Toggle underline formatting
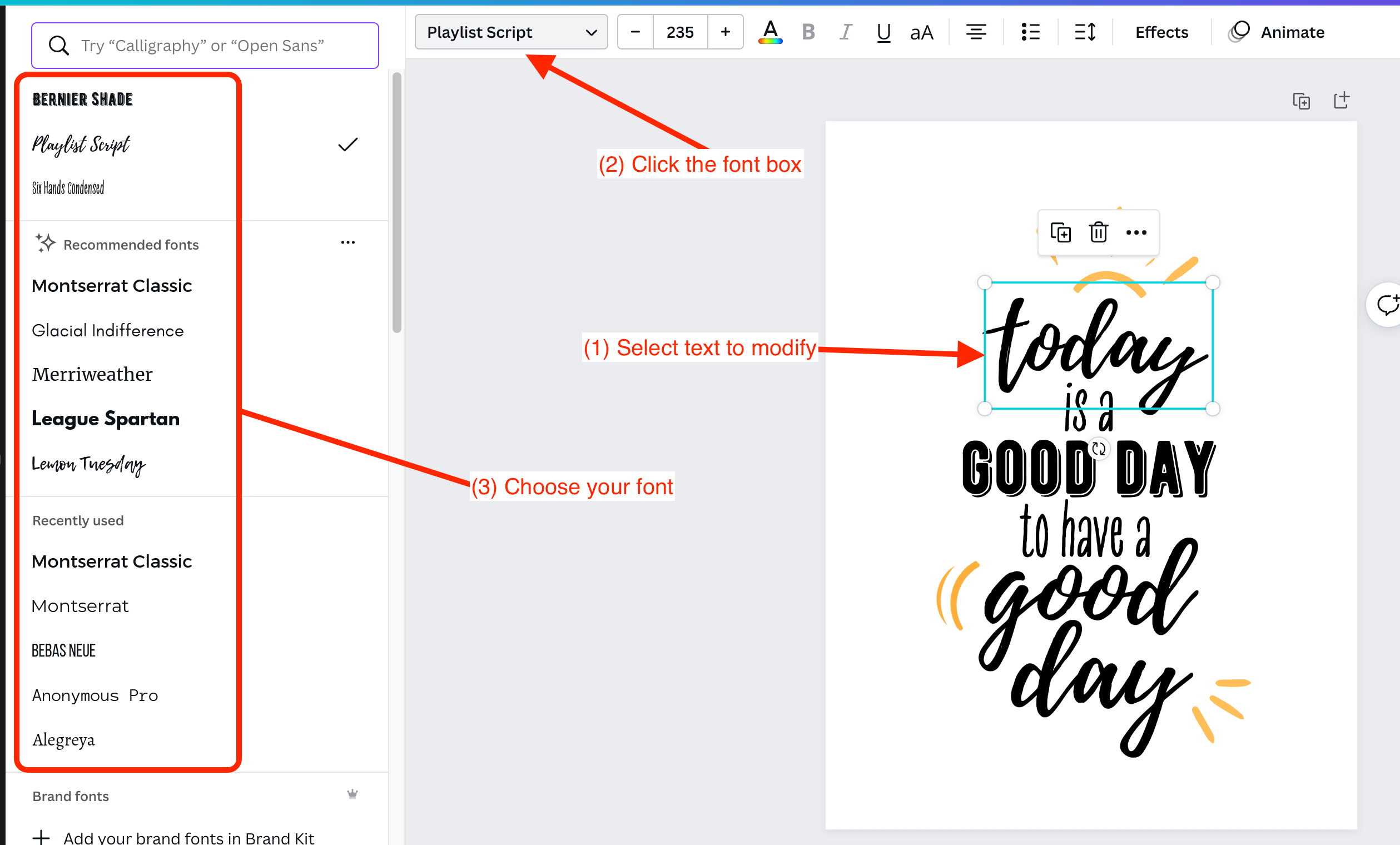The width and height of the screenshot is (1400, 845). click(883, 33)
